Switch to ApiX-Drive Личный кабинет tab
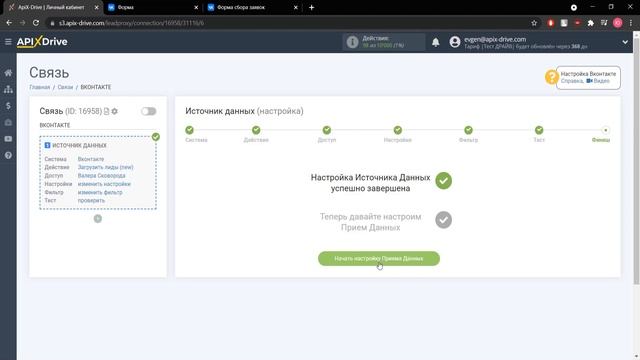 point(51,7)
